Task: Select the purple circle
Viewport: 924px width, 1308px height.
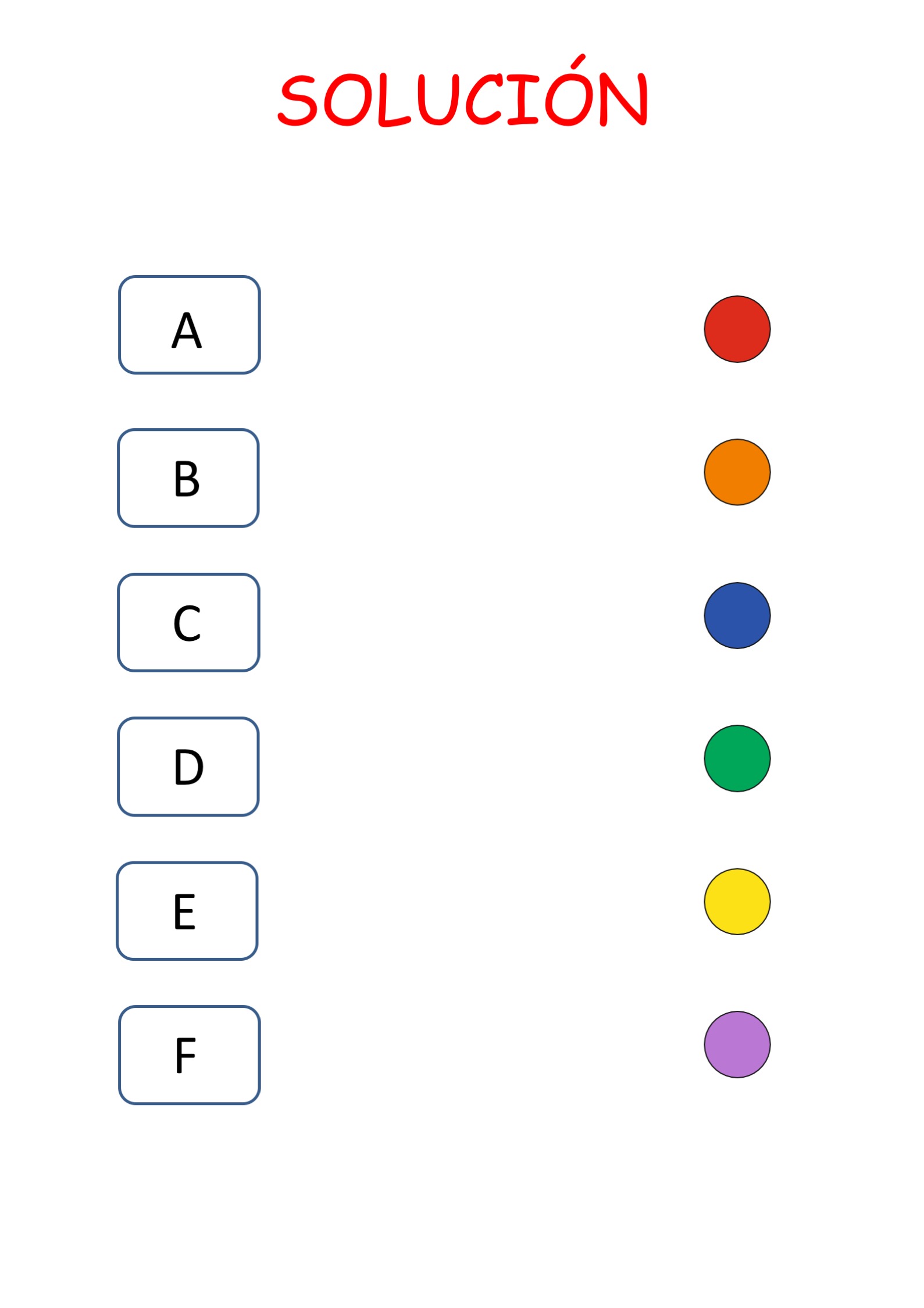Action: pos(737,1045)
